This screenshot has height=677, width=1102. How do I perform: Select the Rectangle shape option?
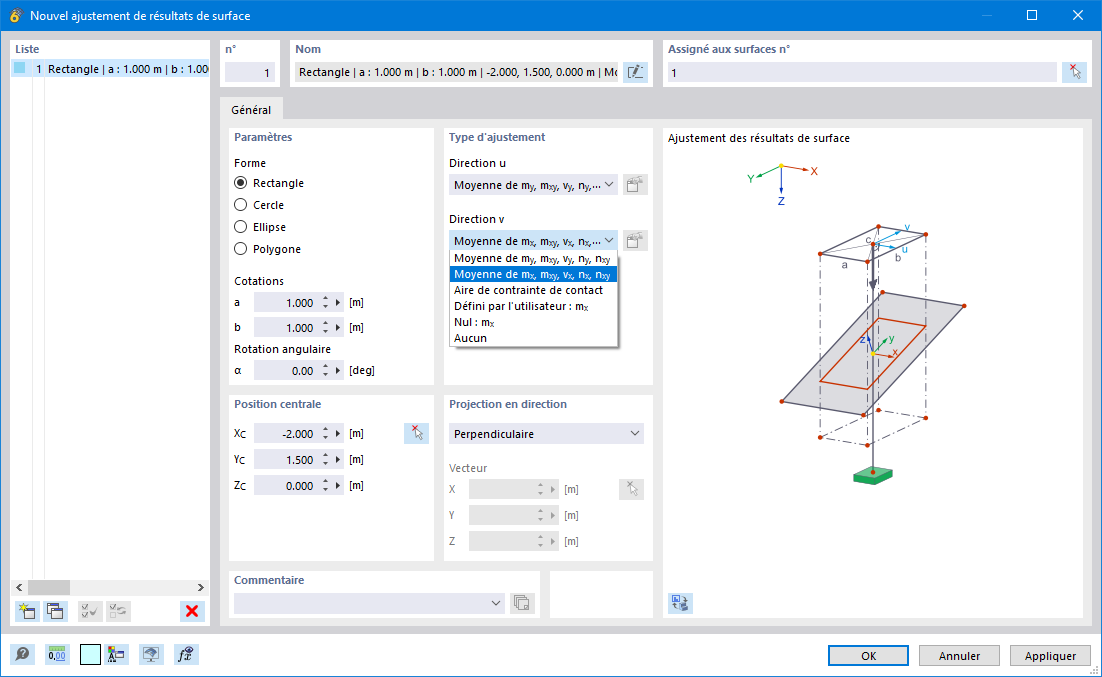coord(240,183)
